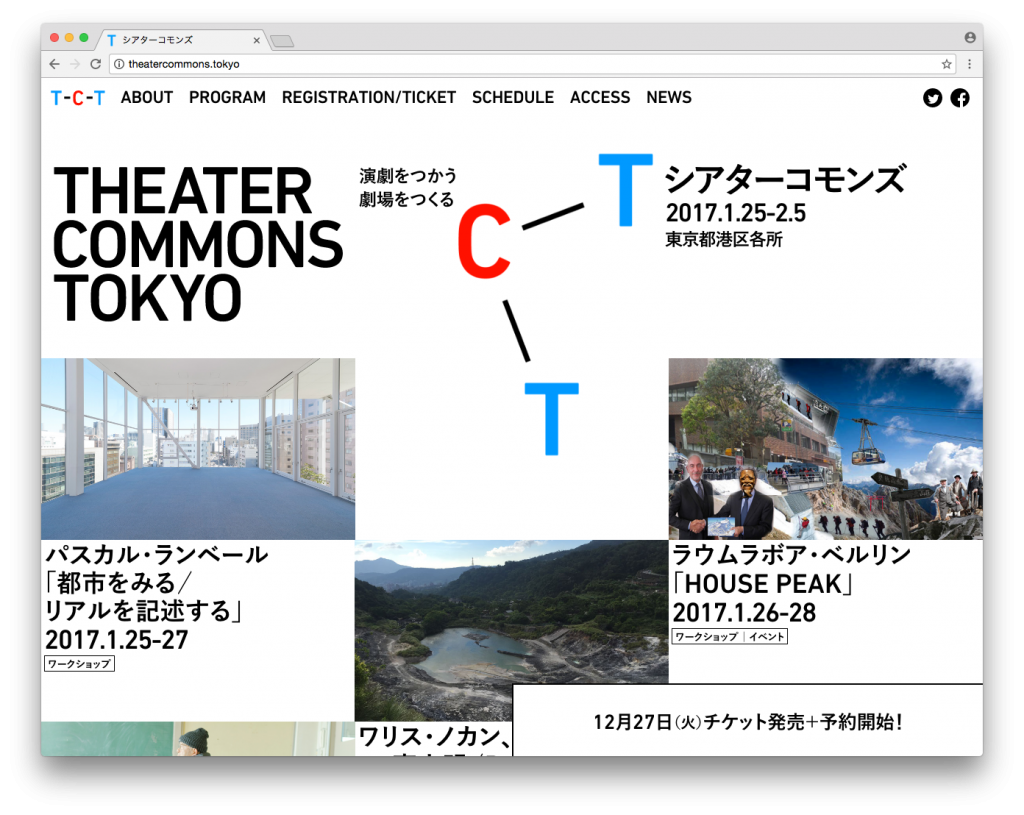Click the 12月27日 ticket sales announcement banner
Image resolution: width=1024 pixels, height=815 pixels.
pos(747,721)
